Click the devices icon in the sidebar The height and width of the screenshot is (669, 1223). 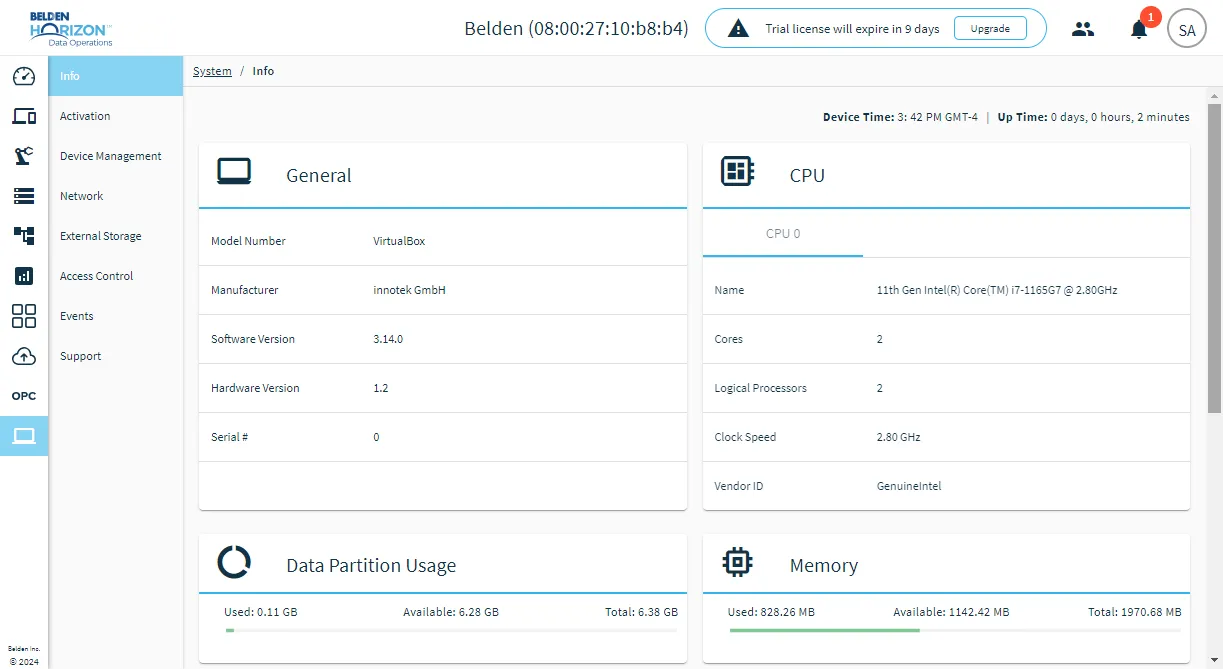click(24, 116)
